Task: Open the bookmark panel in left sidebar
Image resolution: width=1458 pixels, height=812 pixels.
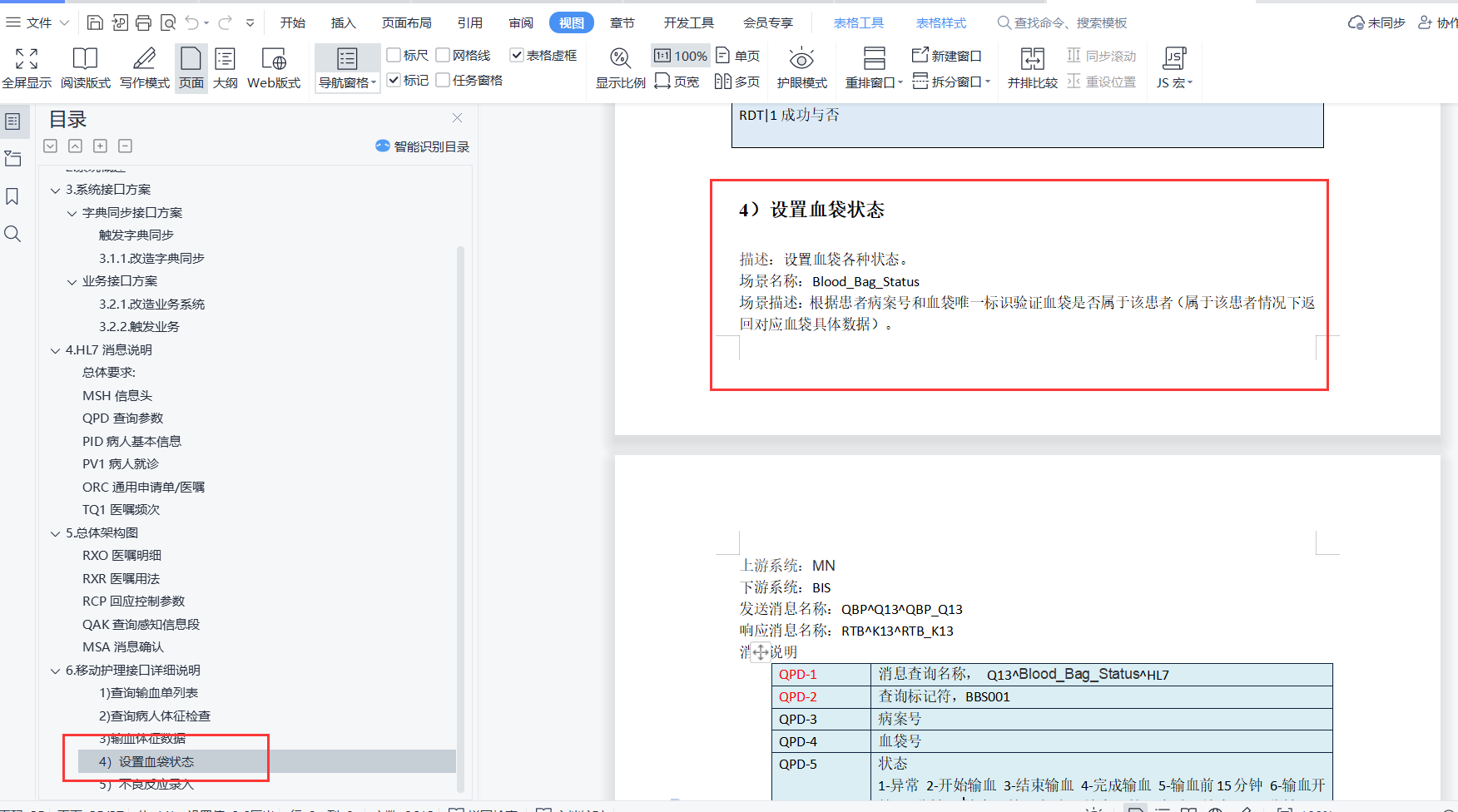Action: (12, 196)
